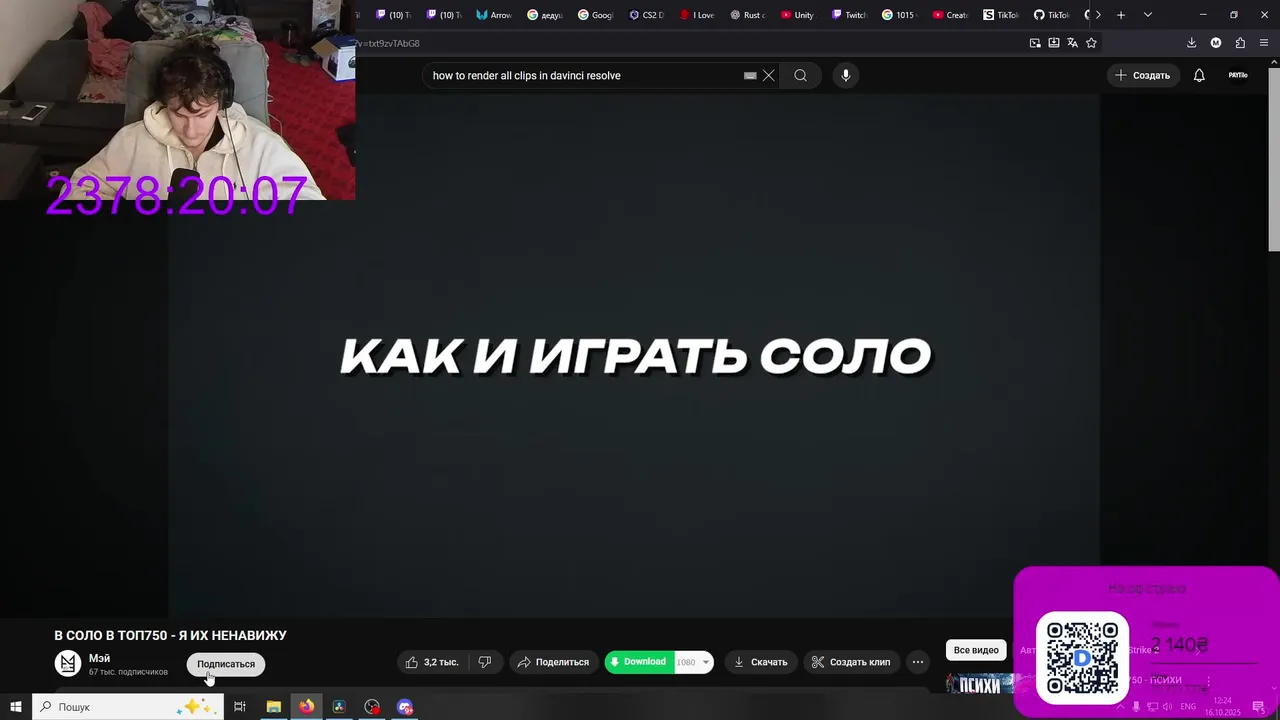The width and height of the screenshot is (1280, 720).
Task: Open the Windows Start menu
Action: pyautogui.click(x=16, y=707)
